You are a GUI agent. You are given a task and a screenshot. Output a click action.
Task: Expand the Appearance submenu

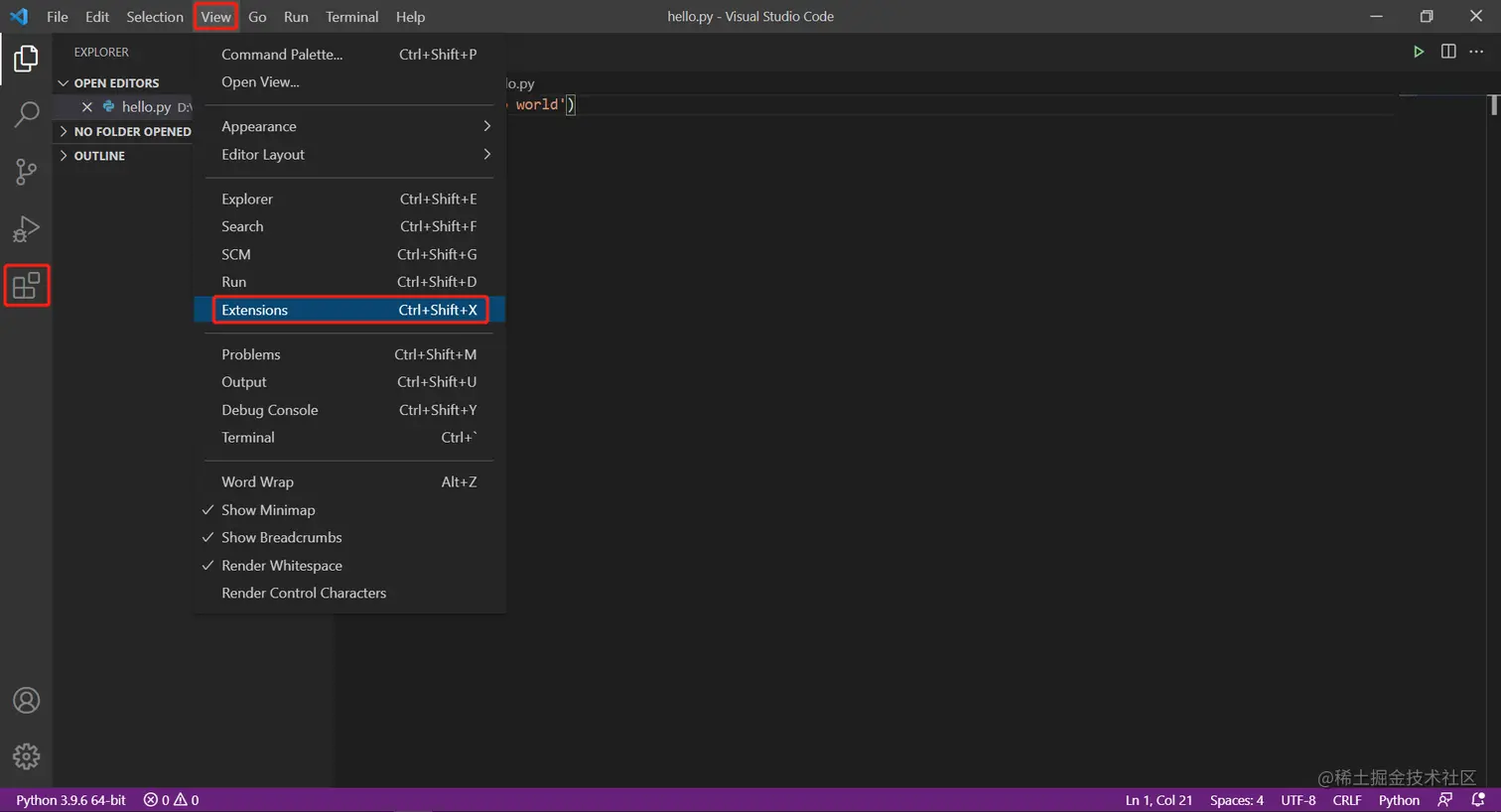349,126
